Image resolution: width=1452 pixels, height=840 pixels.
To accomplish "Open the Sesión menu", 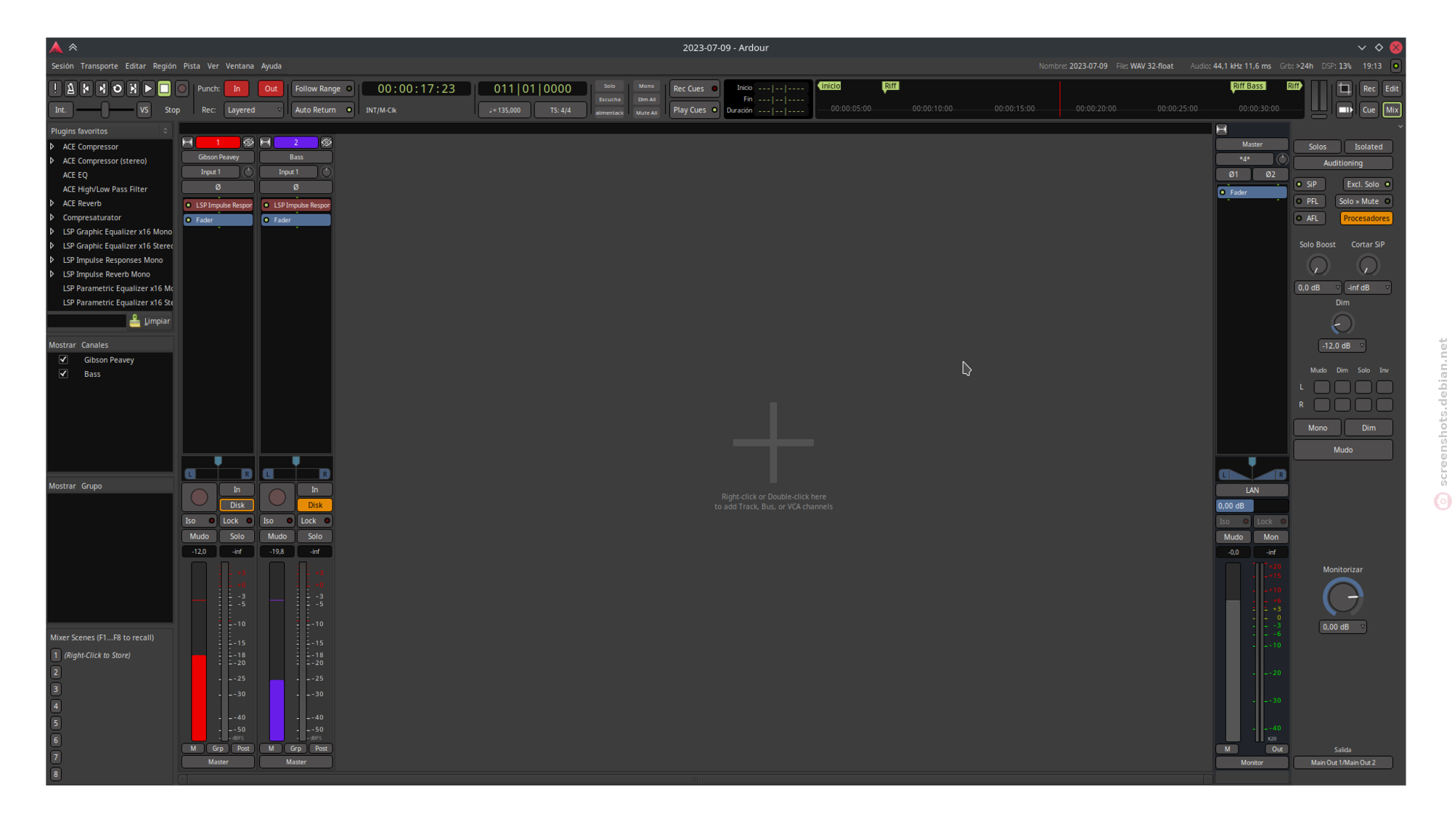I will (x=62, y=66).
